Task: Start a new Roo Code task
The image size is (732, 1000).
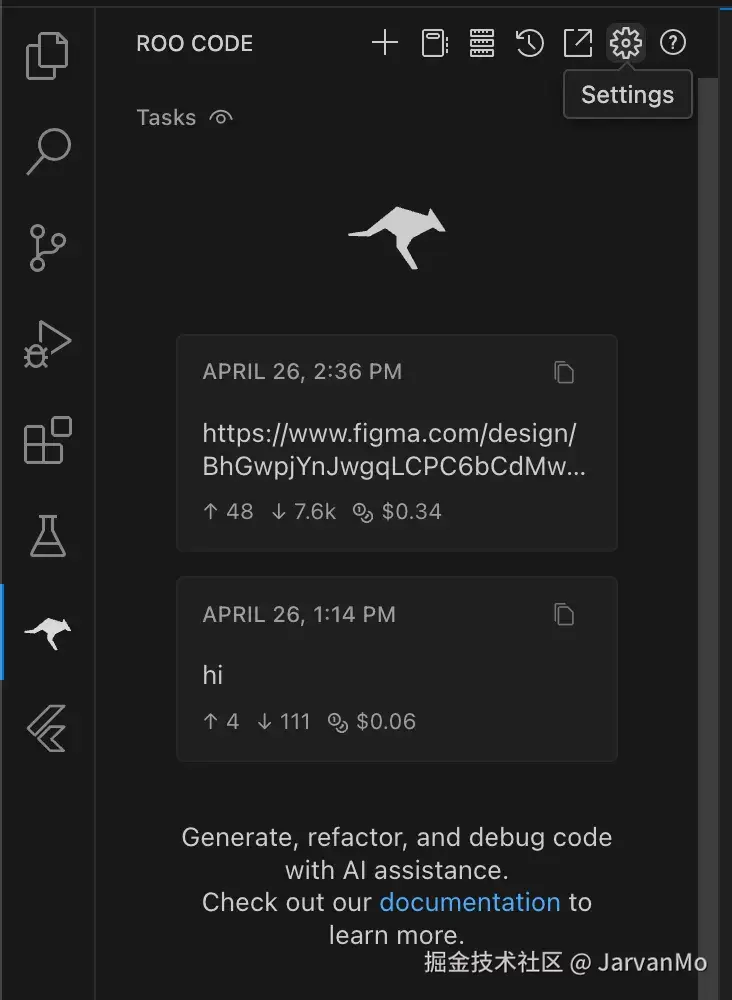Action: click(385, 43)
